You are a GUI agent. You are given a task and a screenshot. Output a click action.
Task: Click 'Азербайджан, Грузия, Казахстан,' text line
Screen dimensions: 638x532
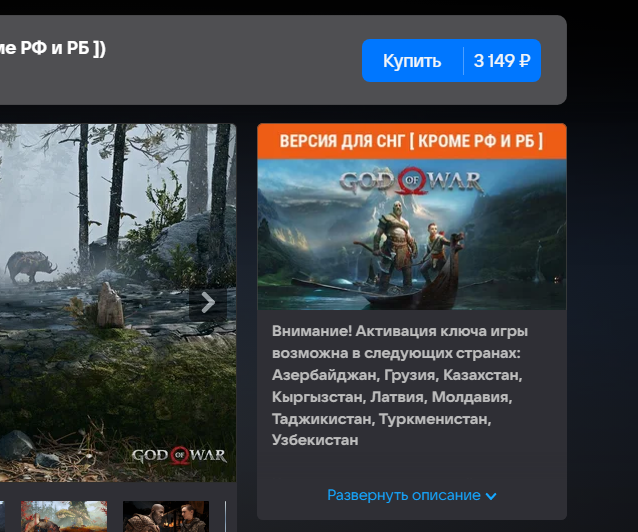pos(397,375)
